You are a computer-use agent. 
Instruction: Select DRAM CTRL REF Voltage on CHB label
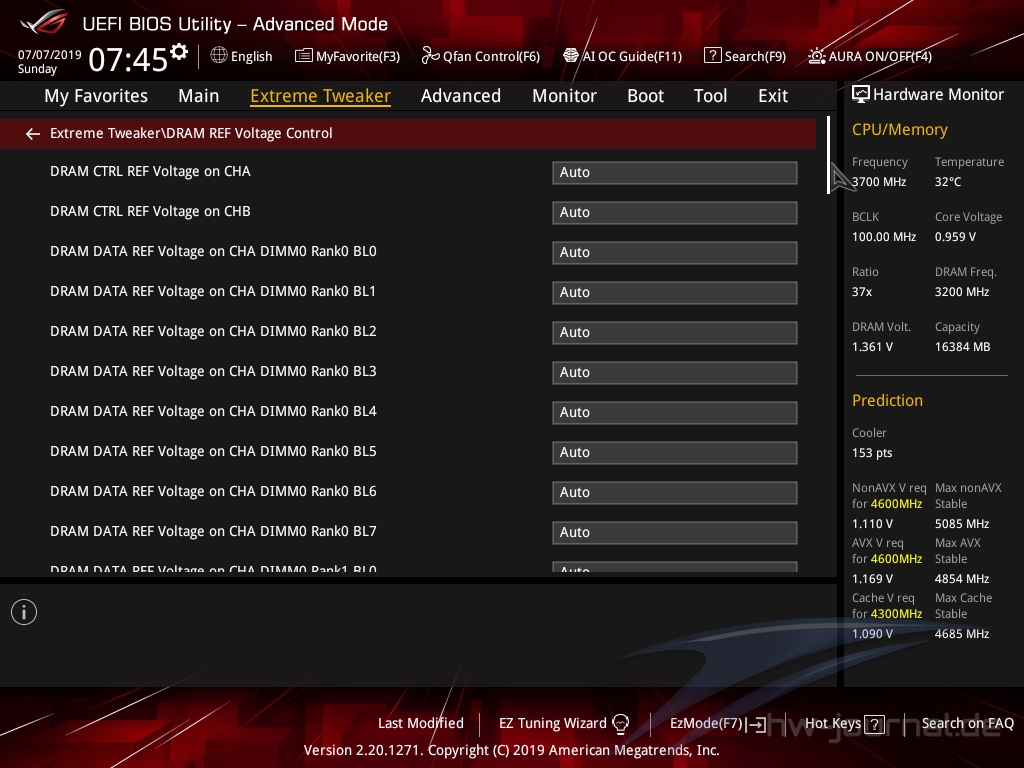click(x=150, y=211)
